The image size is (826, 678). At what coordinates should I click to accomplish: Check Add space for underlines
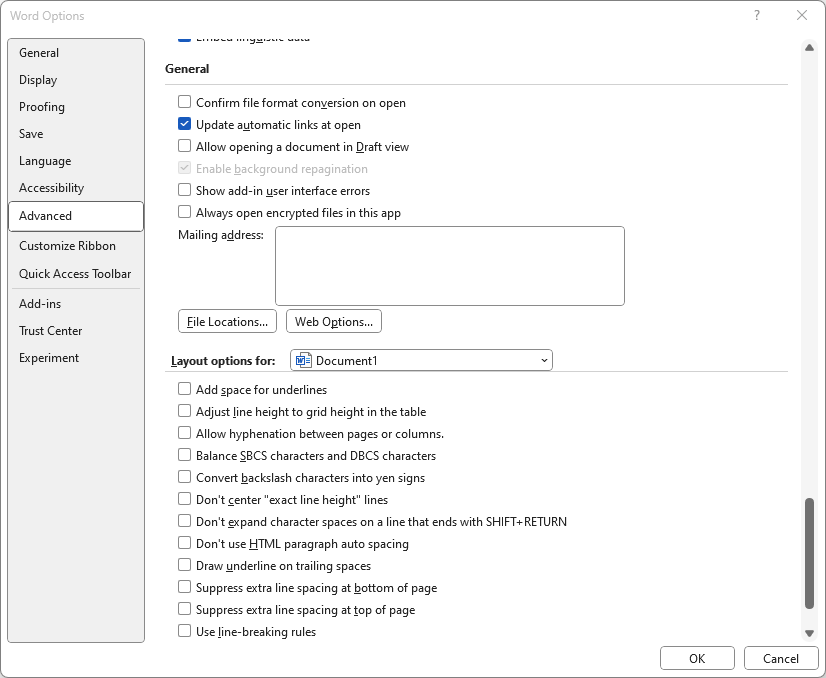[x=184, y=389]
